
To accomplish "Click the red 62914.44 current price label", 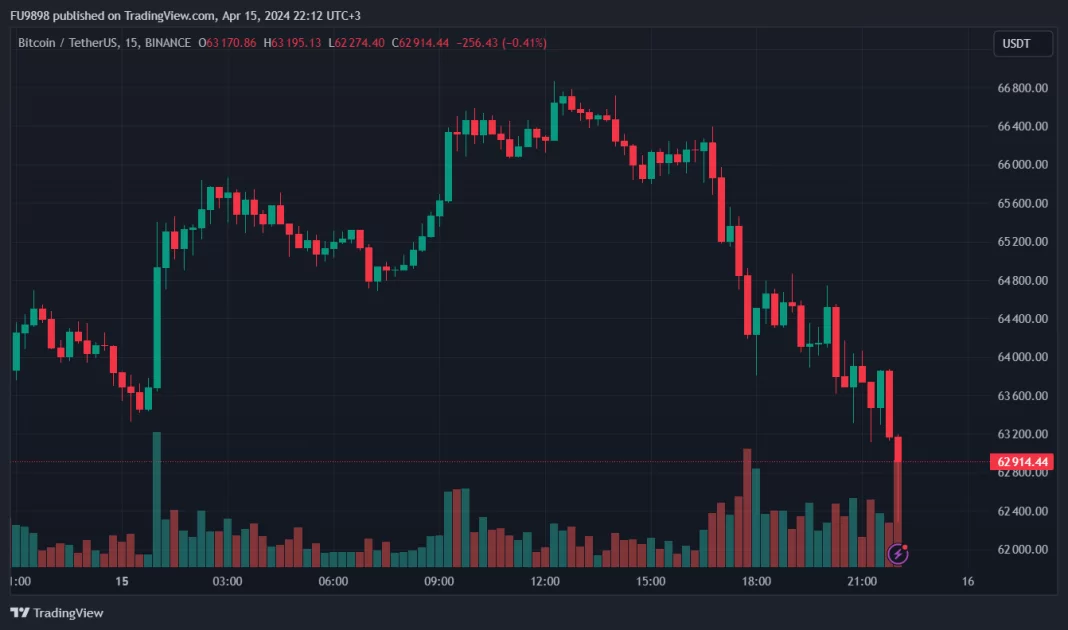I will pyautogui.click(x=1023, y=461).
